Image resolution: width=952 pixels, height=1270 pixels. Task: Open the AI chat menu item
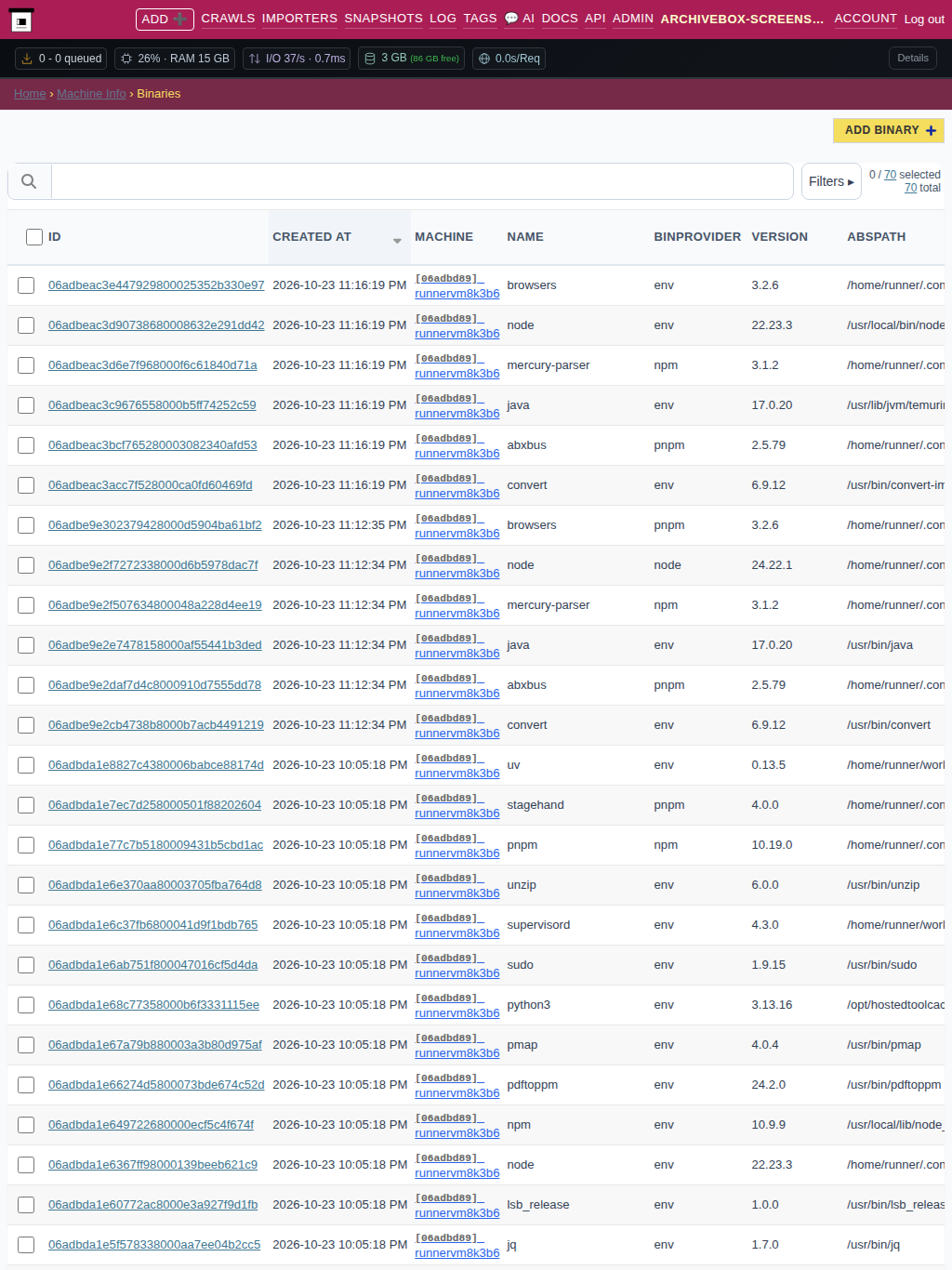coord(519,19)
